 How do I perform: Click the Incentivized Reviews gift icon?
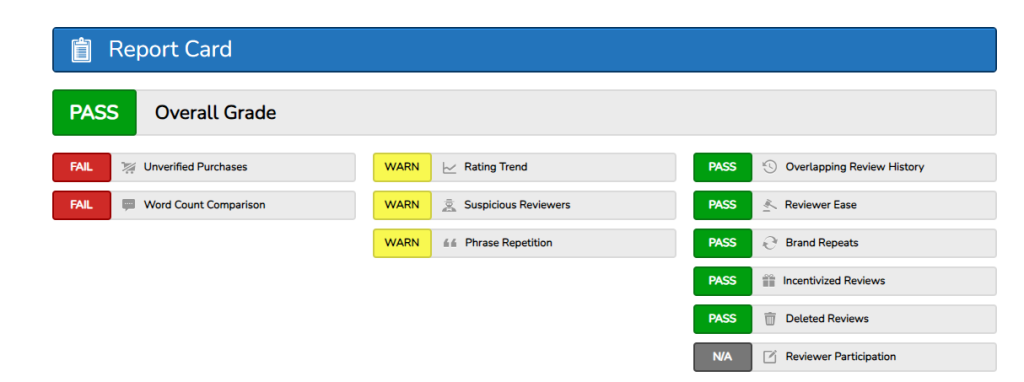pyautogui.click(x=769, y=281)
